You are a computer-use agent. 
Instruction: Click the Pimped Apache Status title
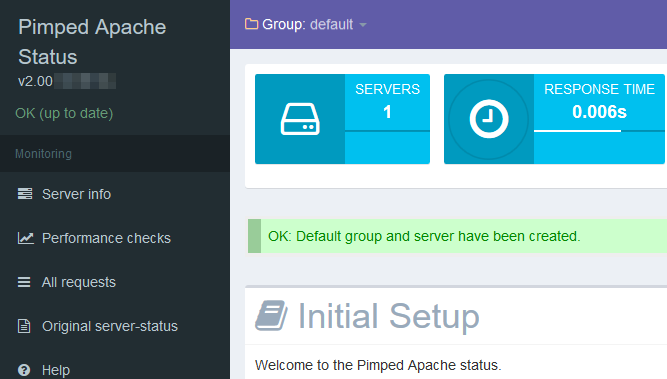tap(92, 42)
